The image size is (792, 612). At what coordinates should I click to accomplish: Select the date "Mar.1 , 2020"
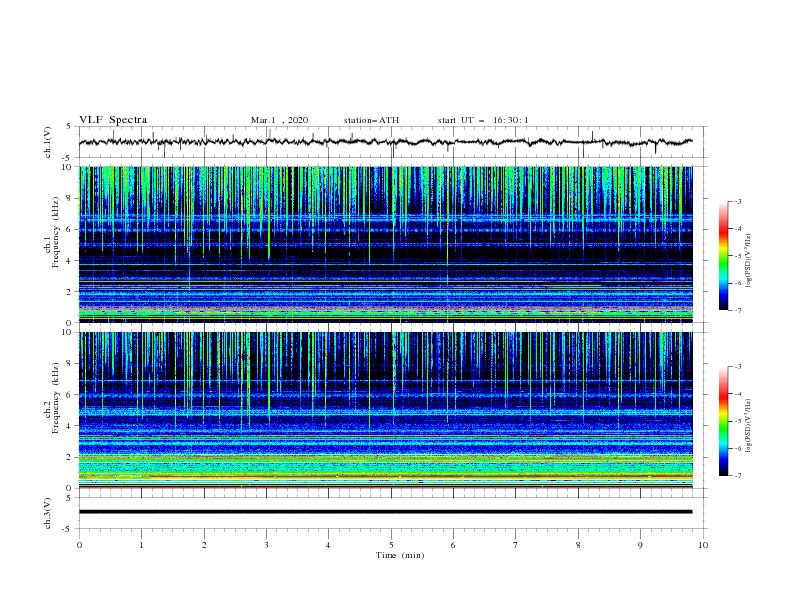click(279, 120)
